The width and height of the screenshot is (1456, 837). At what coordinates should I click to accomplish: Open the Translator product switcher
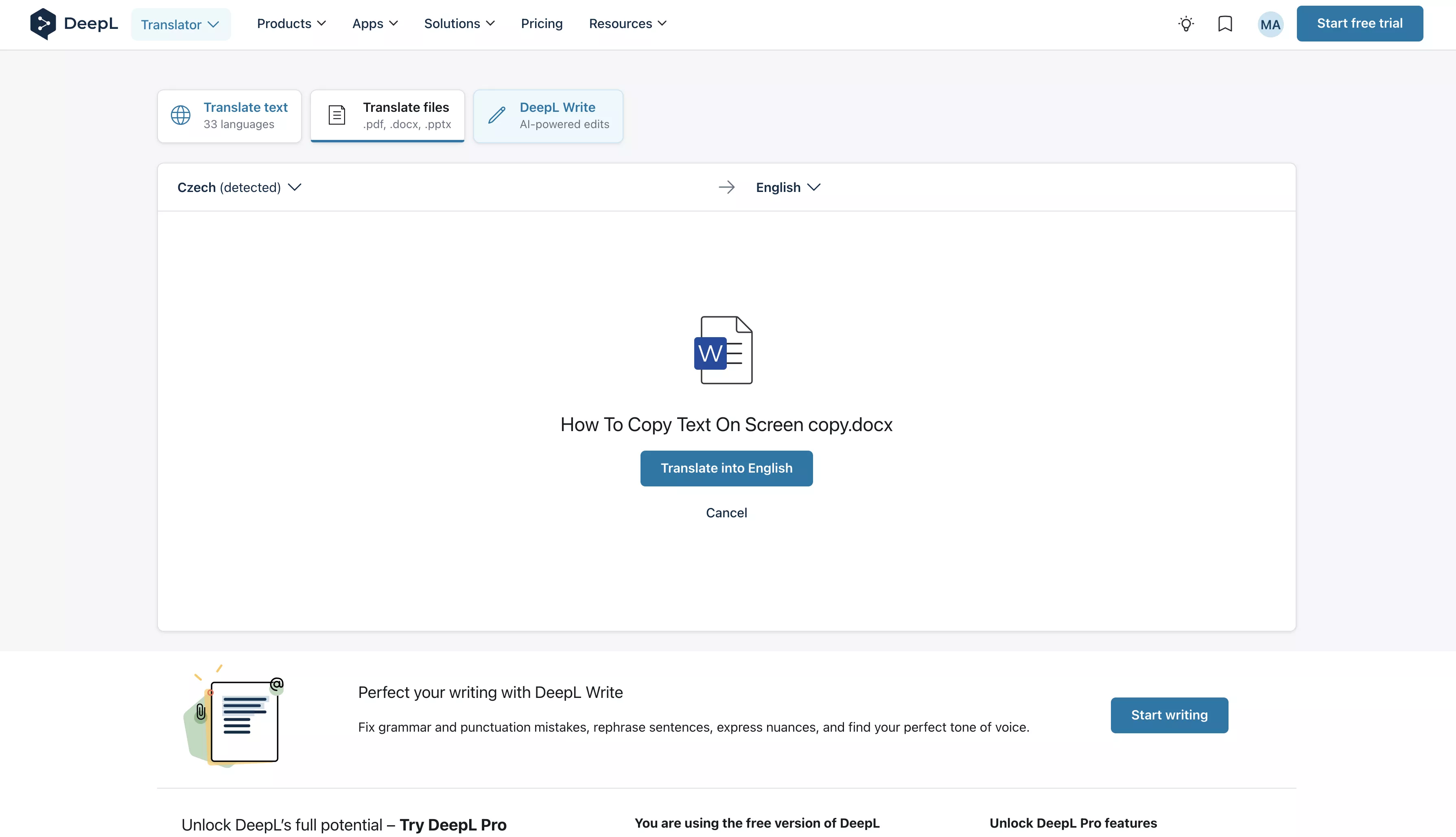(180, 24)
